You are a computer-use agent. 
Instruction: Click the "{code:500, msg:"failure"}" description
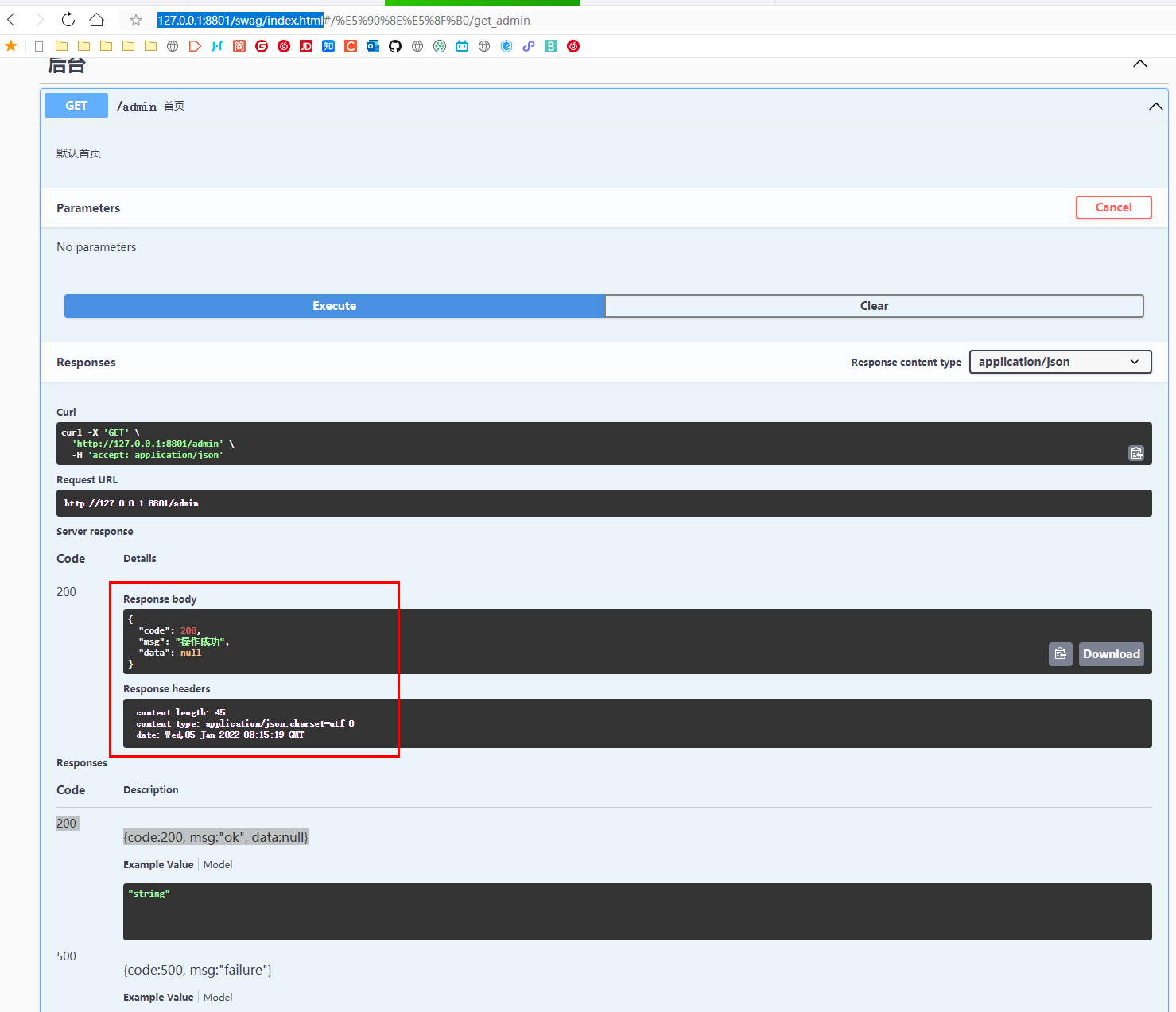point(197,970)
